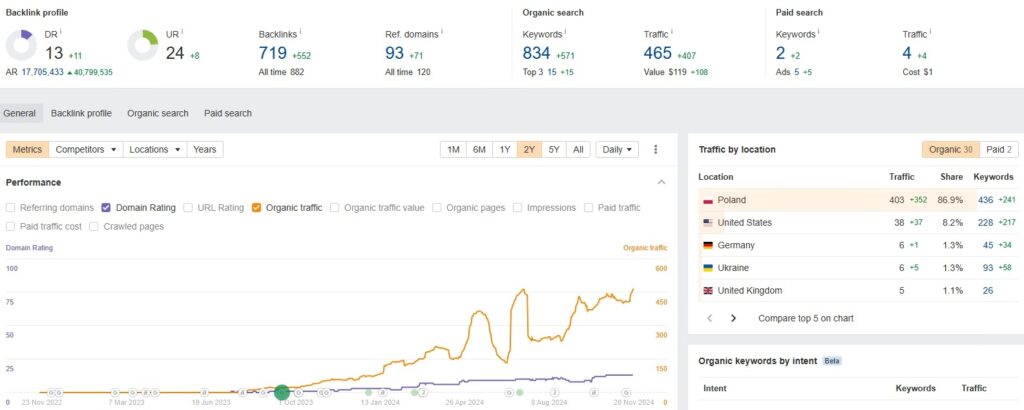Open Top 3 keywords value 15
1024x410 pixels.
click(x=552, y=72)
